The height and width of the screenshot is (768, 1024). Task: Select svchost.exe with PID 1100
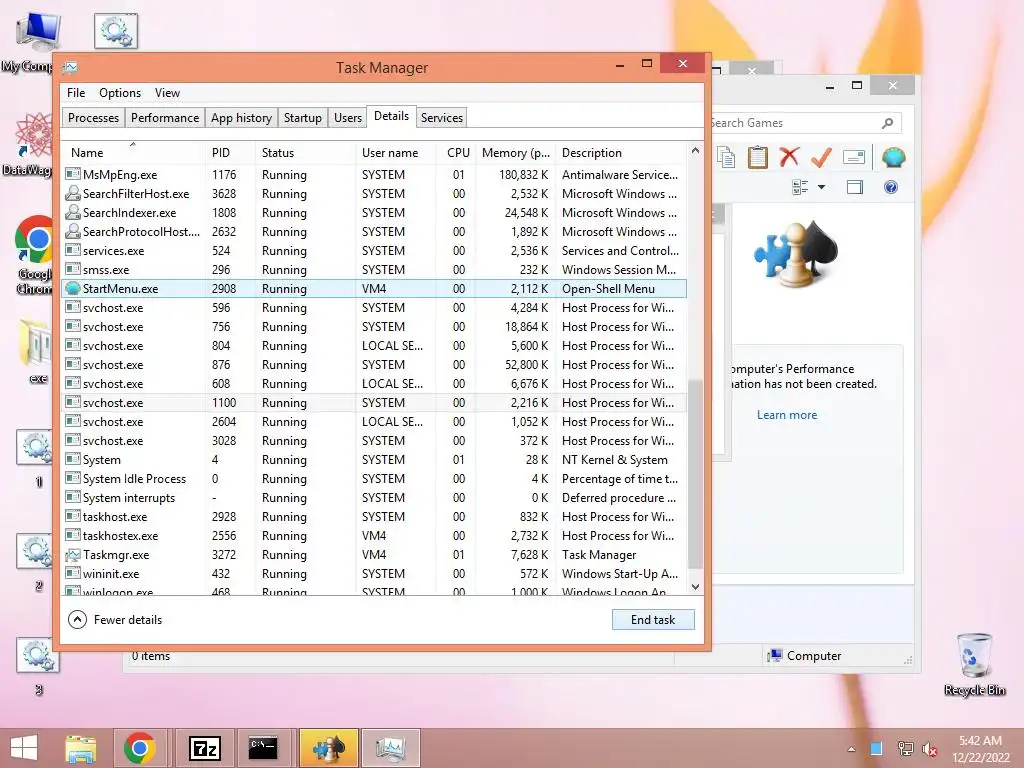coord(374,402)
